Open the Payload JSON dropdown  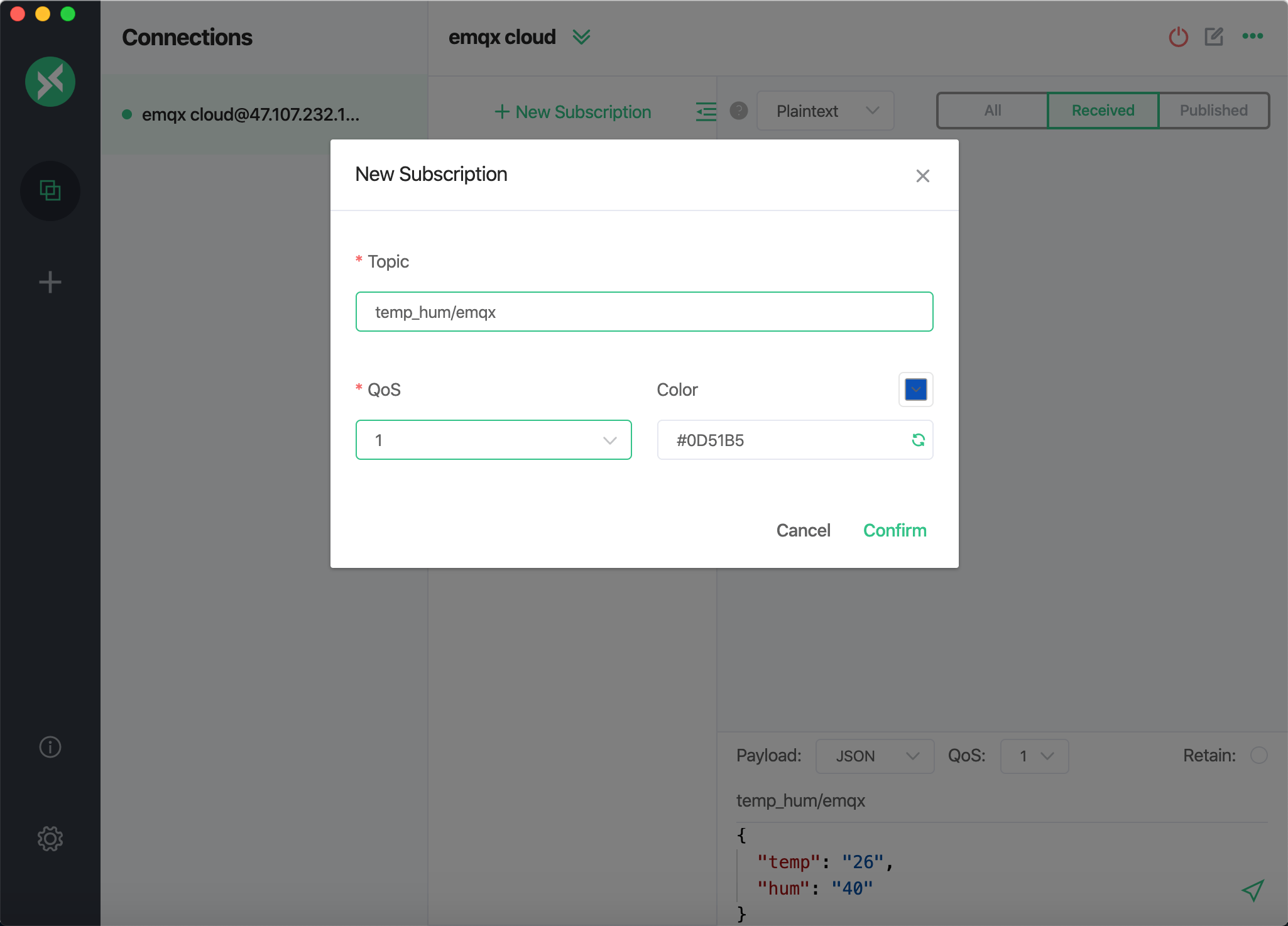tap(875, 756)
